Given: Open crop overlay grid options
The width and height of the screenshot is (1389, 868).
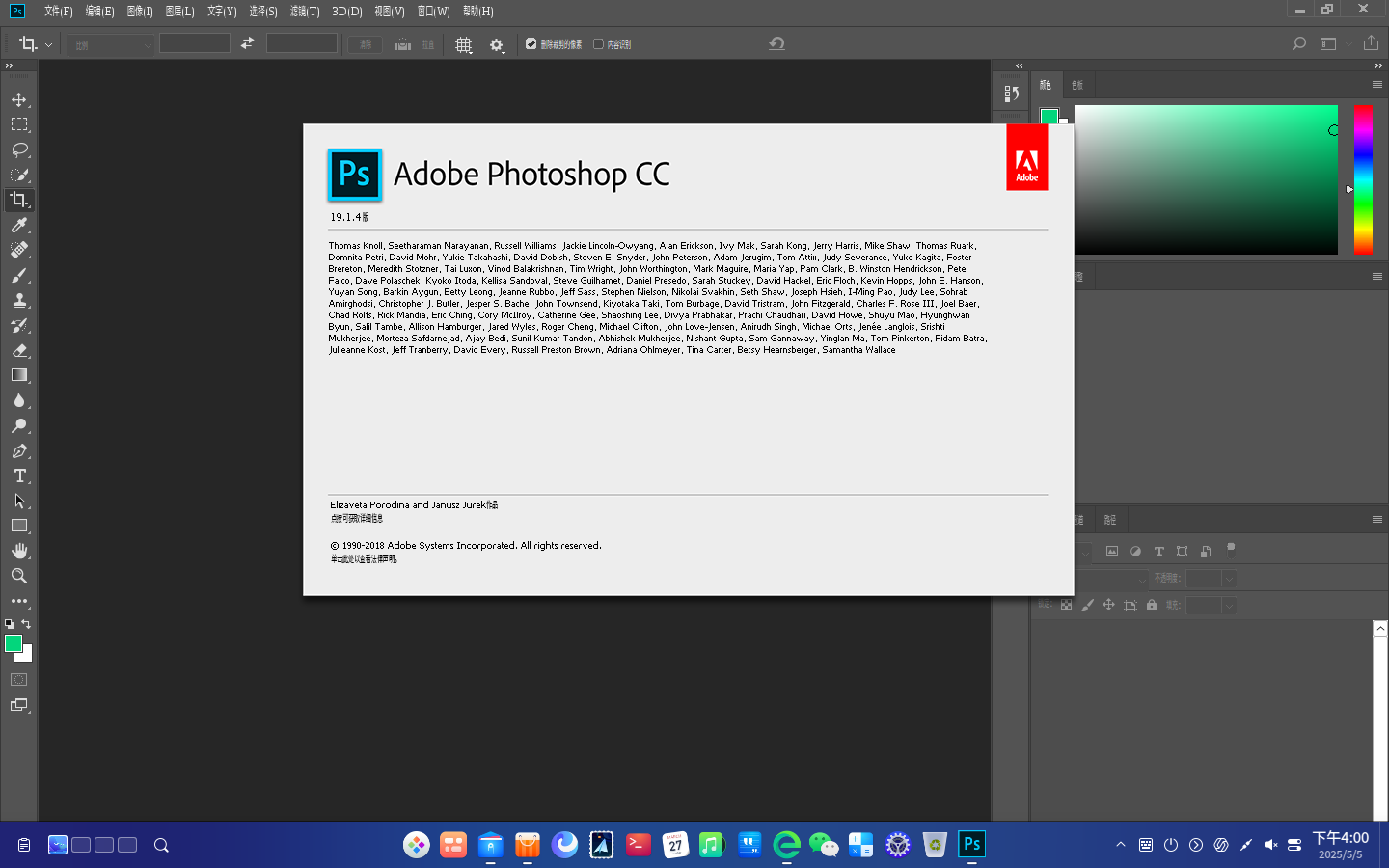Looking at the screenshot, I should tap(464, 44).
